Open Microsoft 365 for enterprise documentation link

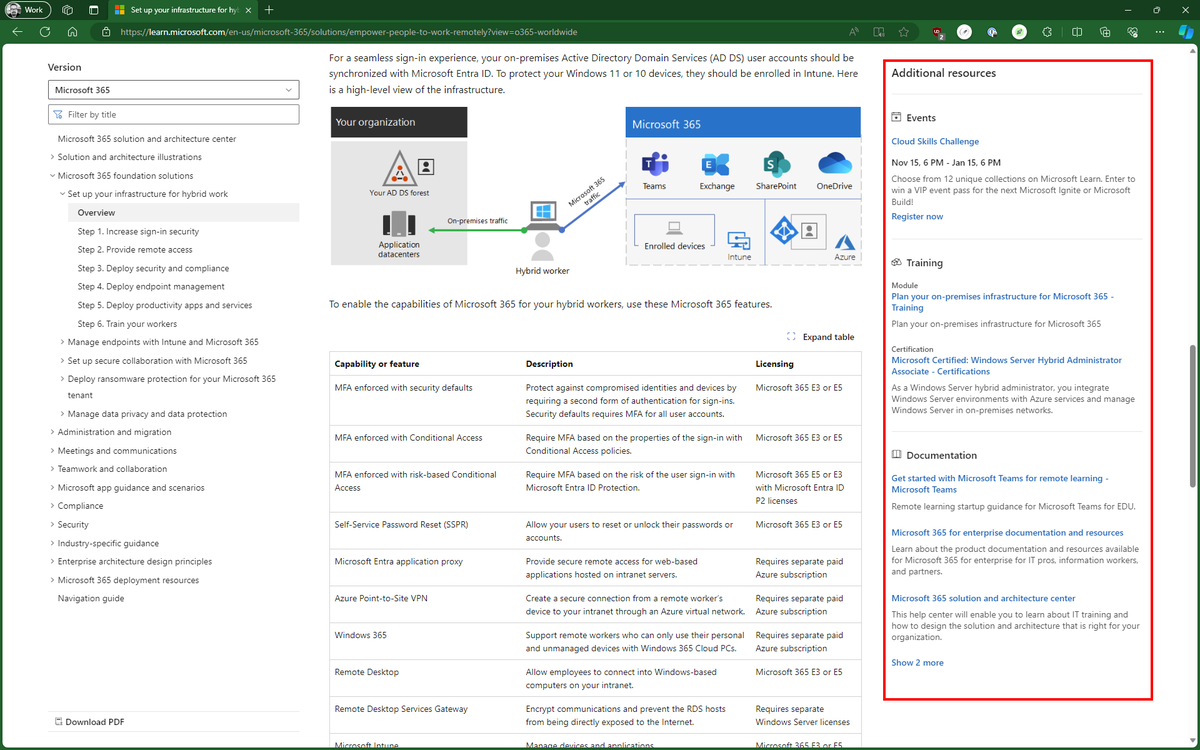click(x=1007, y=533)
